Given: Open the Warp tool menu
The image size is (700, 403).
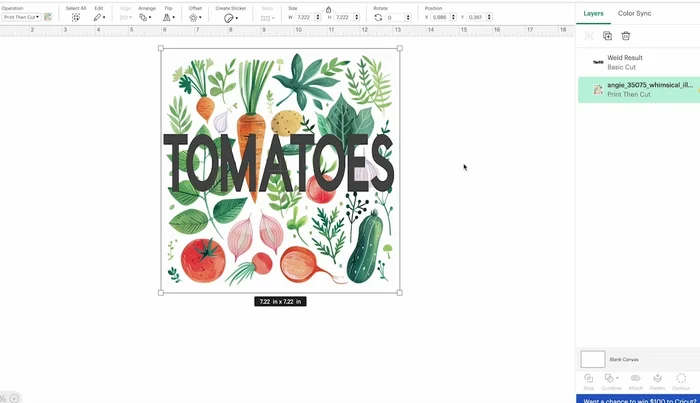Looking at the screenshot, I should click(267, 18).
